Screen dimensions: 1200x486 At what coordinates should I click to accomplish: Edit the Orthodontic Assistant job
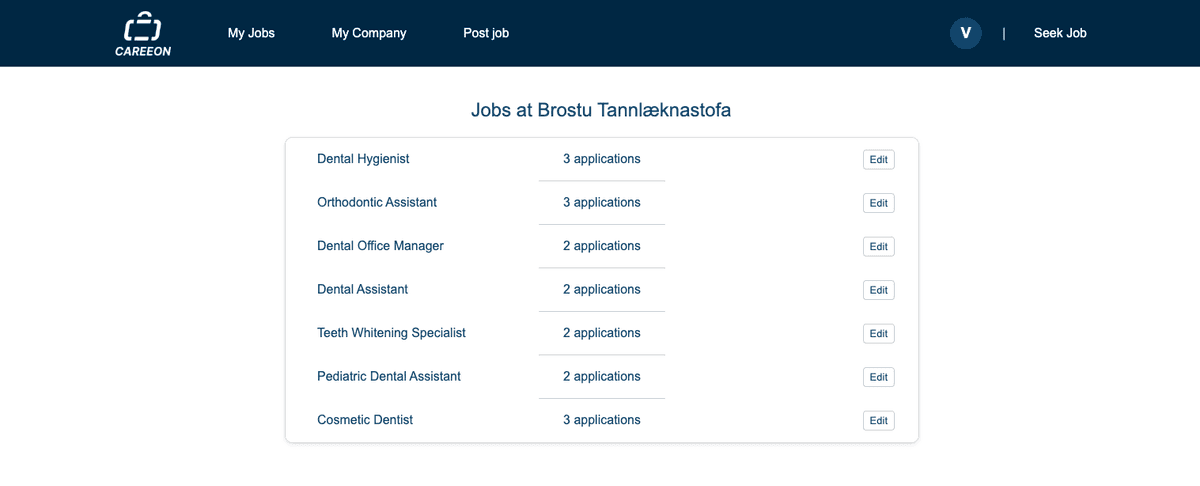(878, 203)
